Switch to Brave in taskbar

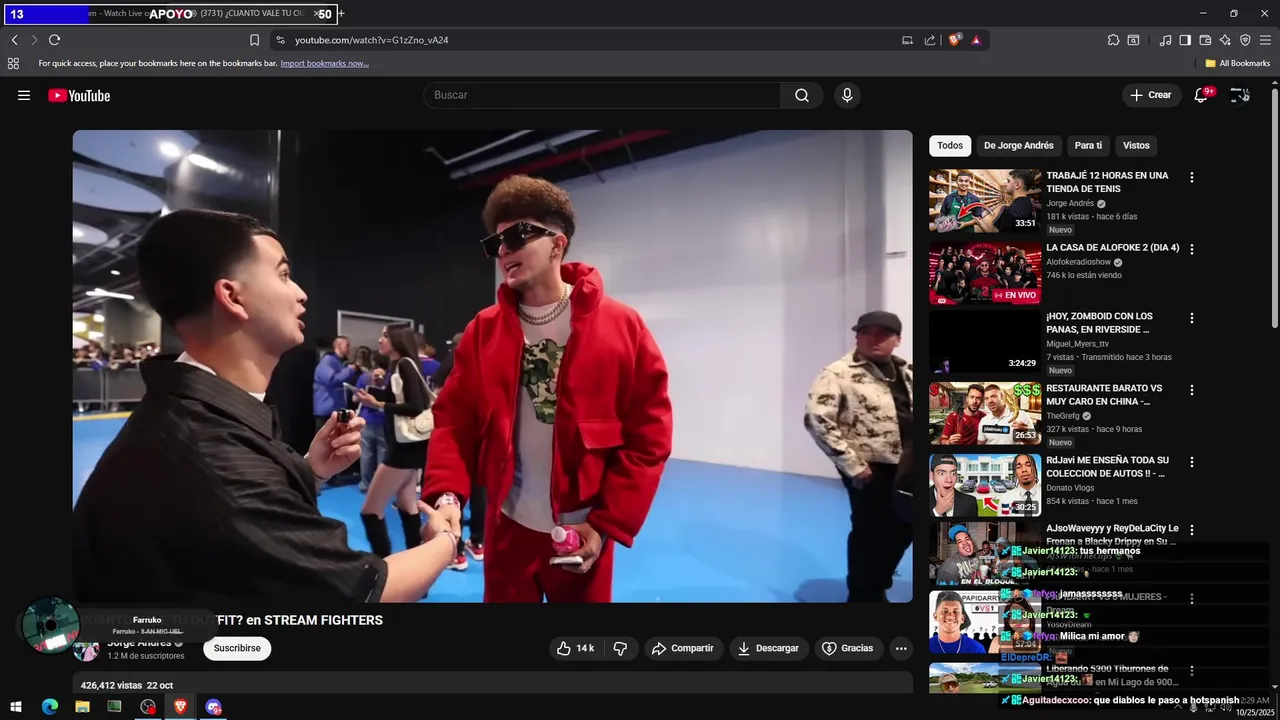click(x=180, y=706)
